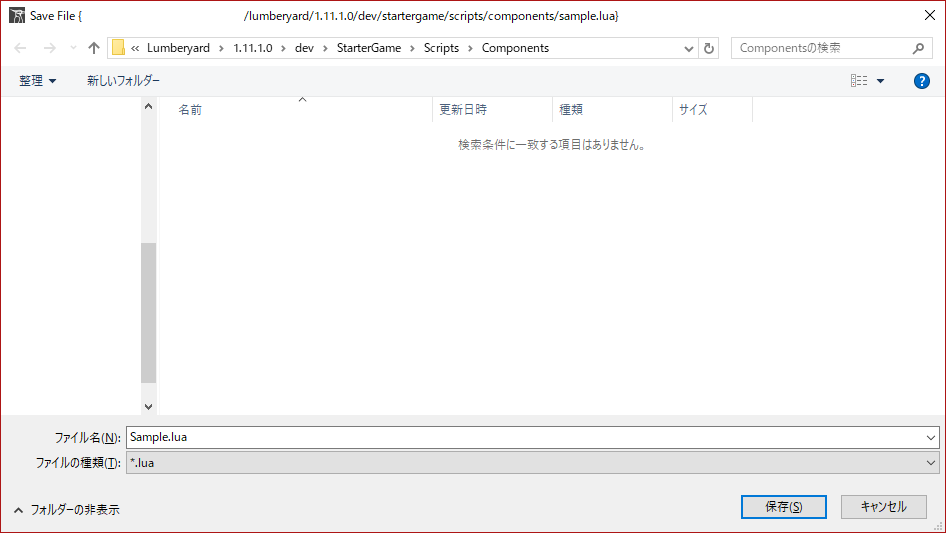
Task: Close the Save File dialog
Action: click(930, 16)
